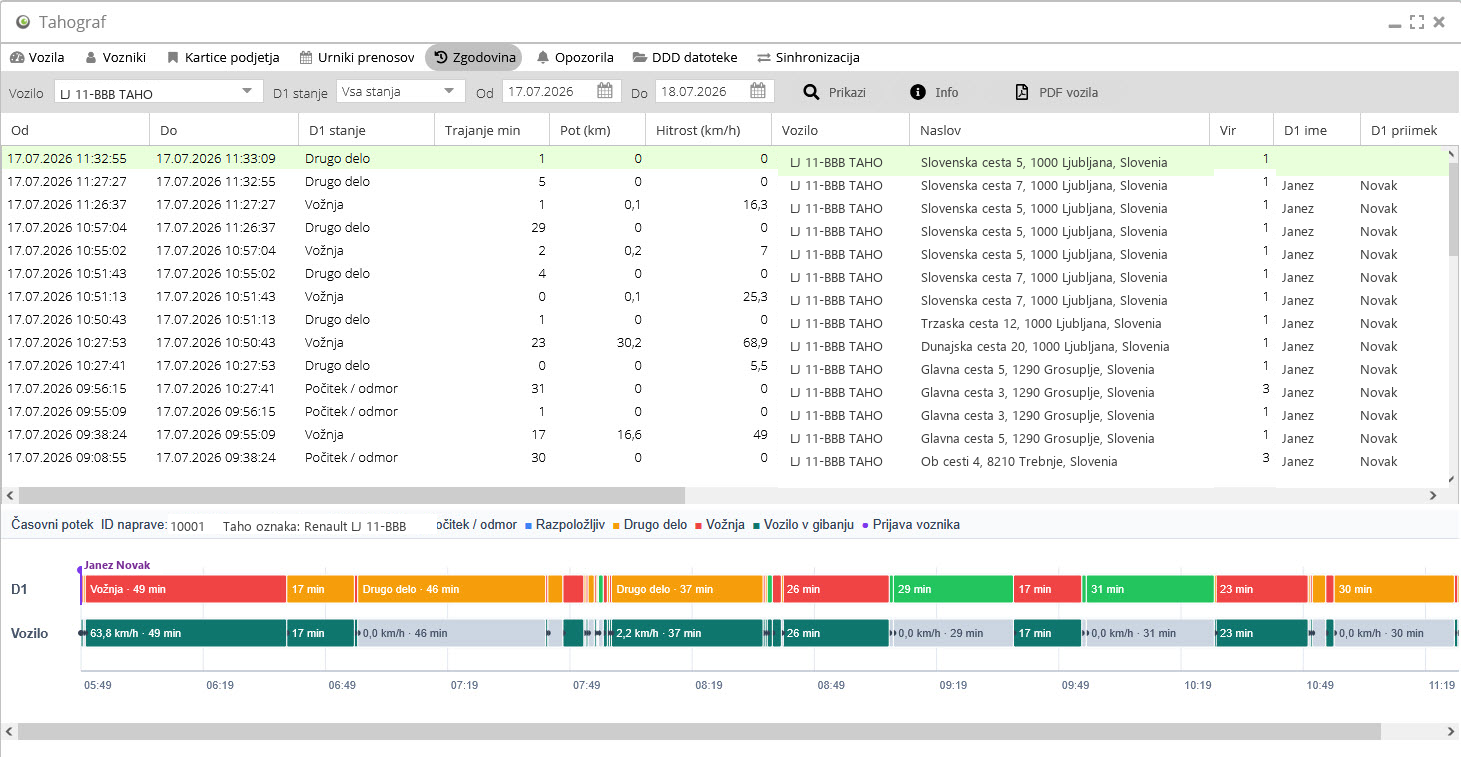Click the PDF vozila document icon
The height and width of the screenshot is (757, 1461).
click(x=1022, y=92)
